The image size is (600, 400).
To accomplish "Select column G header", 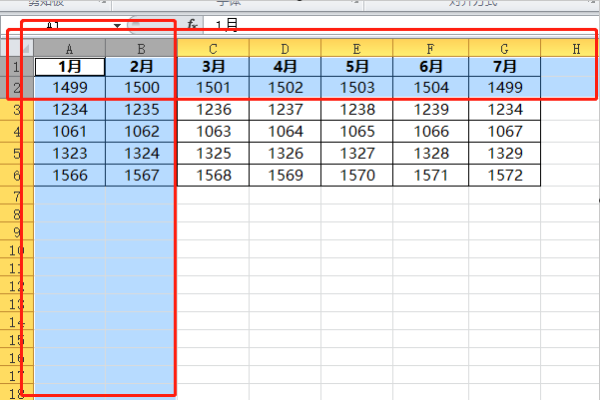I will (x=504, y=49).
